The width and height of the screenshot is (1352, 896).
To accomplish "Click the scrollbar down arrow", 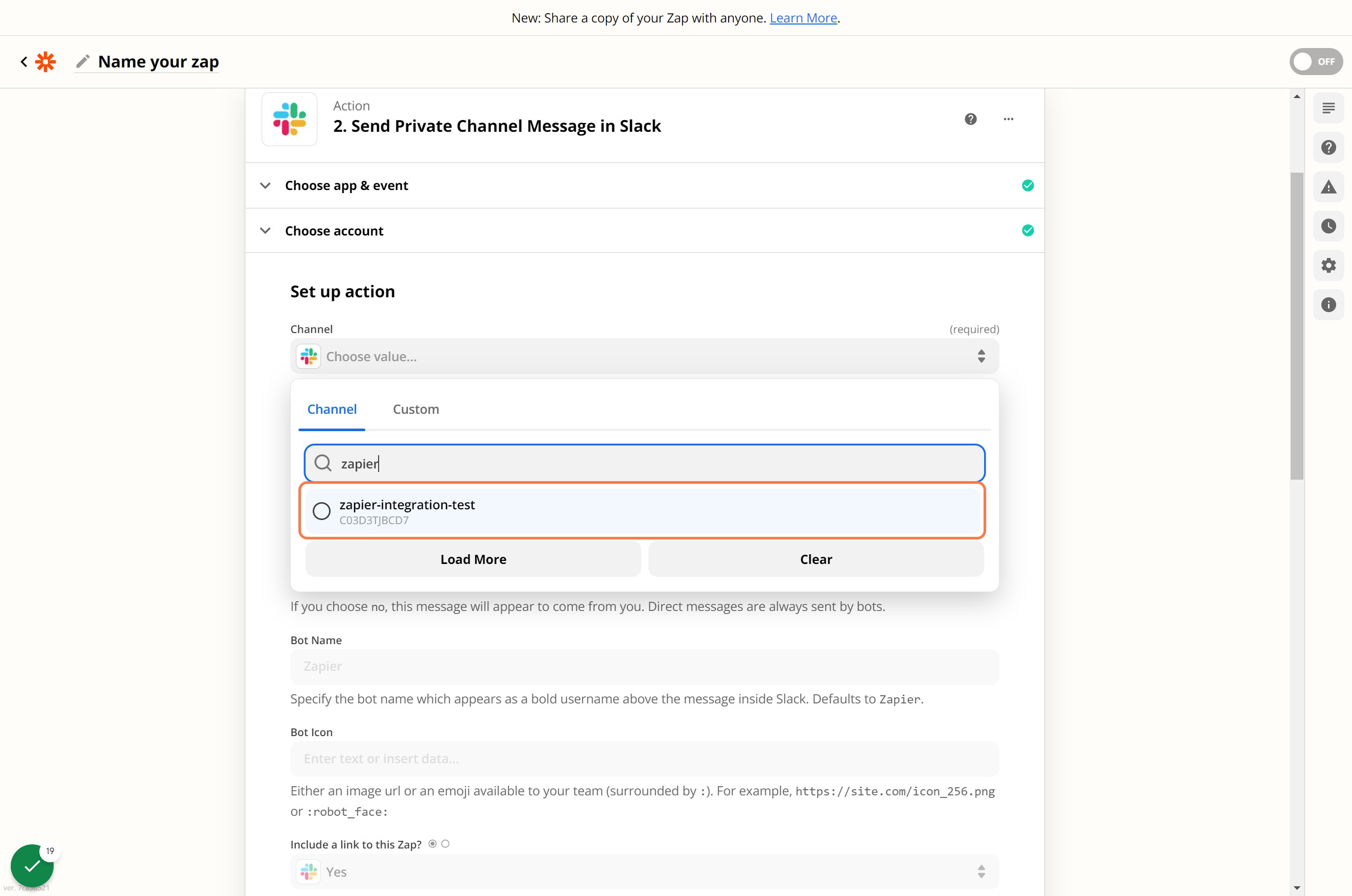I will coord(1297,888).
